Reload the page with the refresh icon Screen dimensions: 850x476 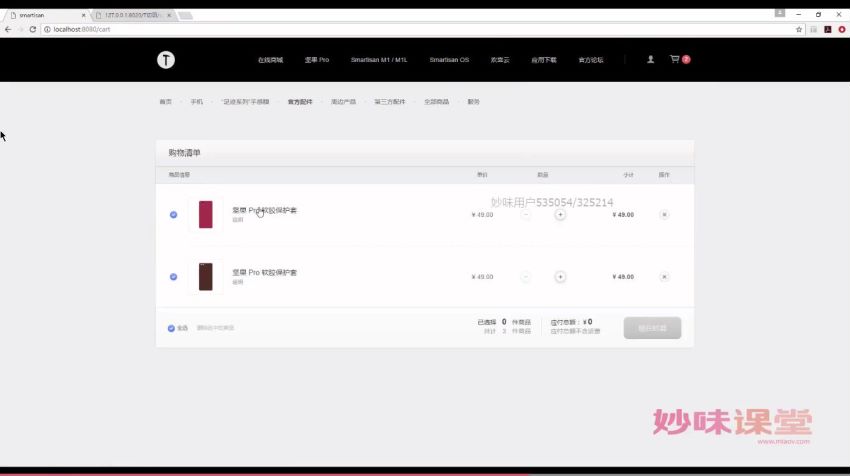click(x=33, y=29)
